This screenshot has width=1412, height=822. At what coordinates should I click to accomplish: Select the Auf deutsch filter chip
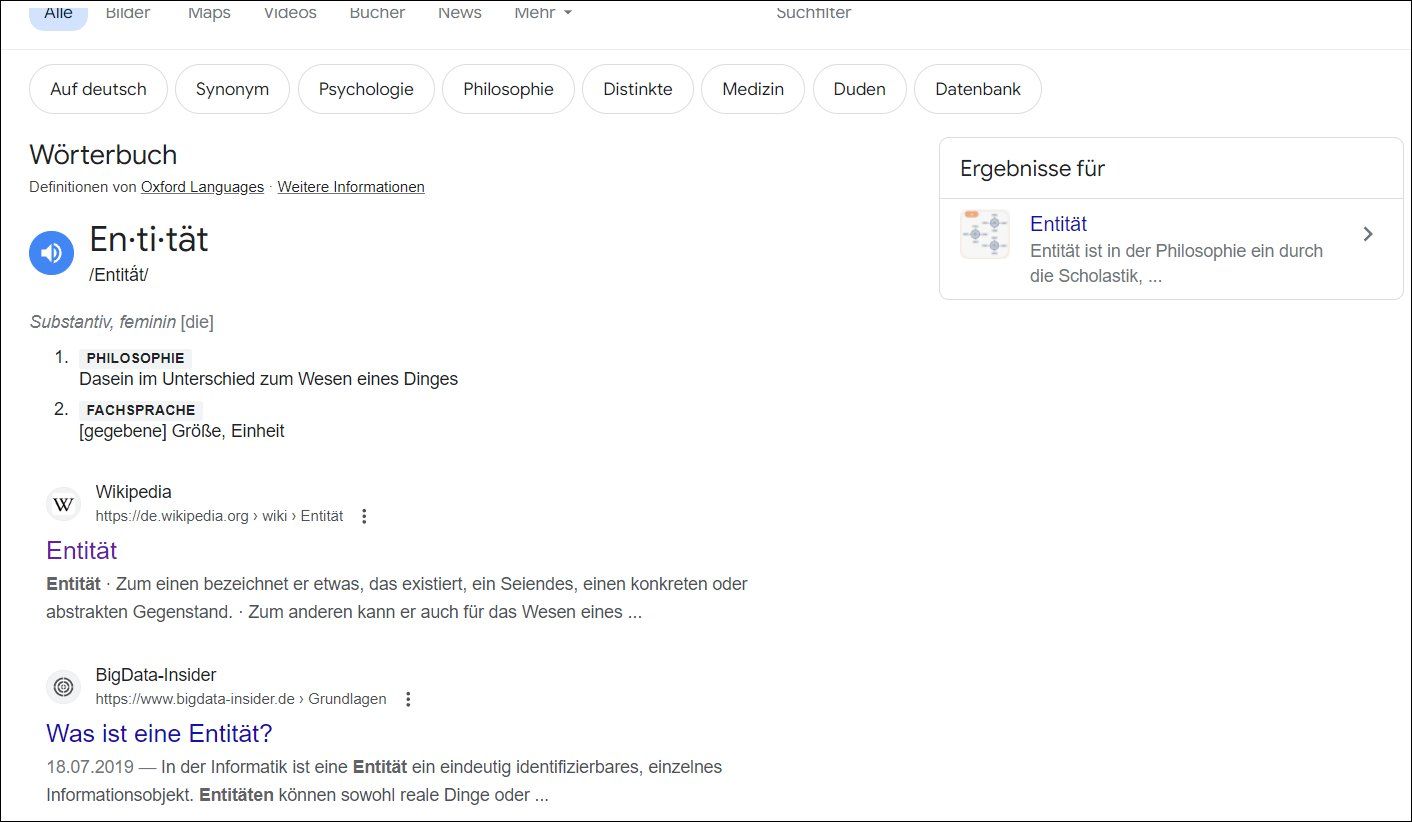[x=98, y=89]
